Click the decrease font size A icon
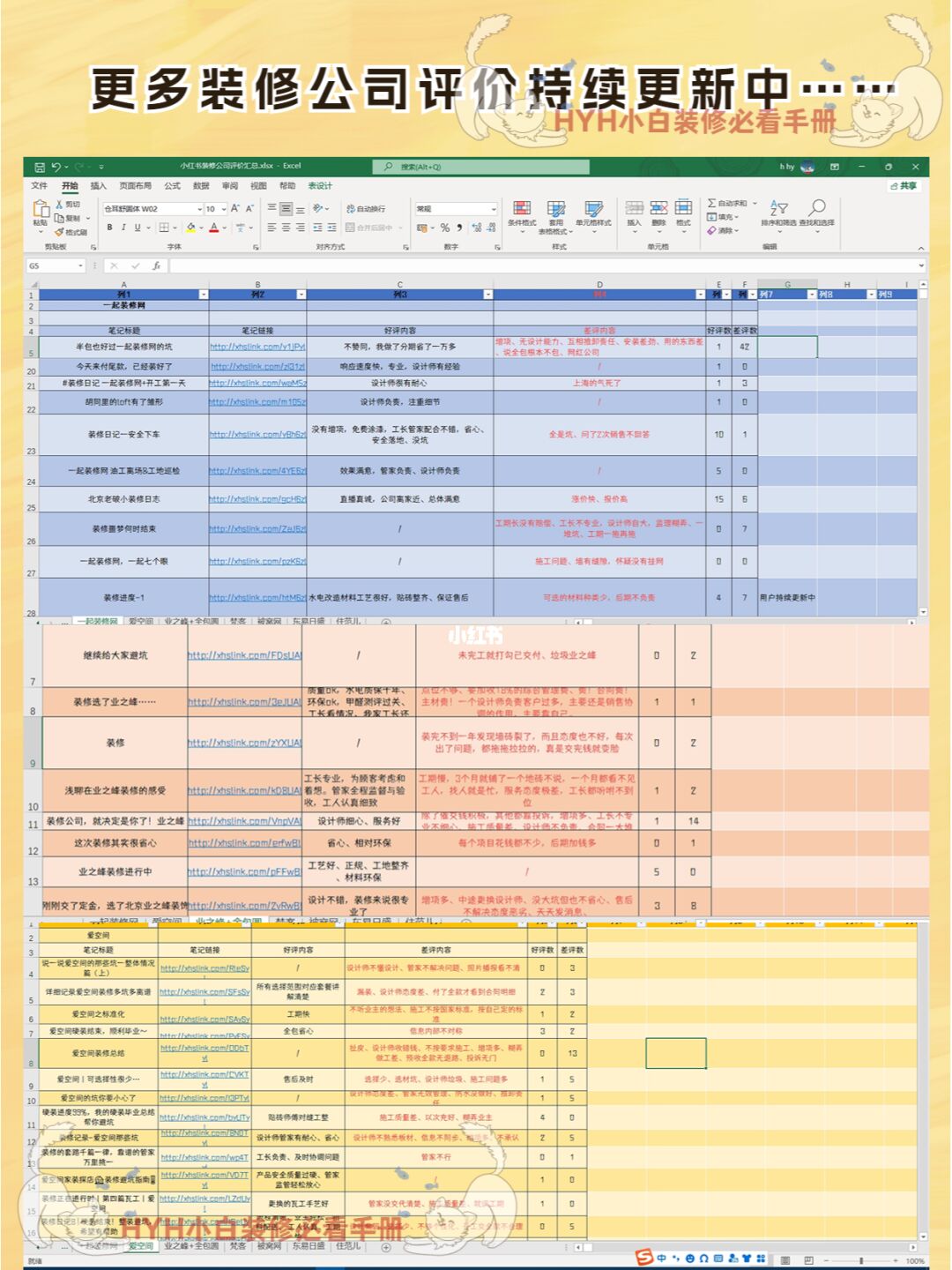 click(x=249, y=209)
